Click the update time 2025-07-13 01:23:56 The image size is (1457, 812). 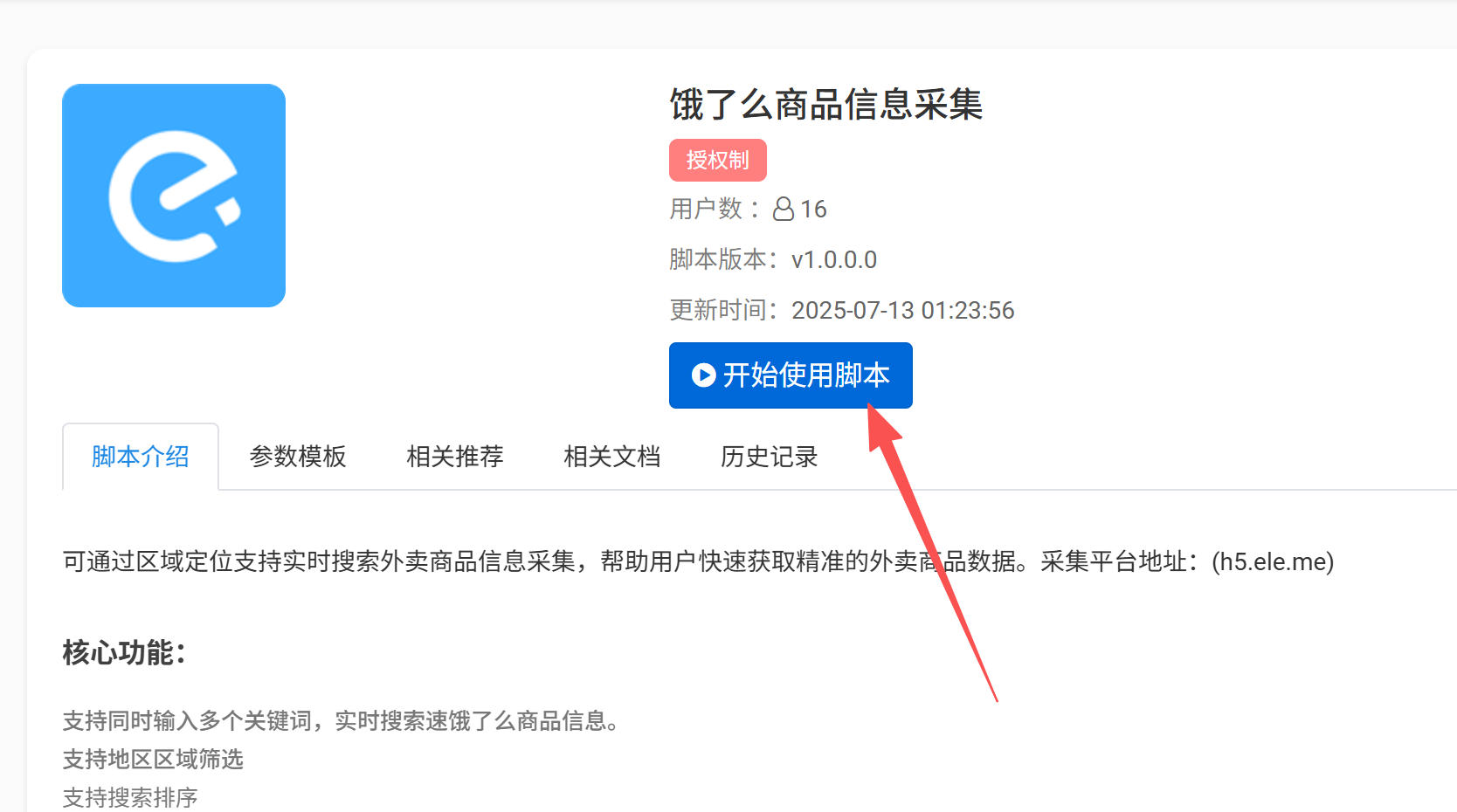[x=903, y=310]
